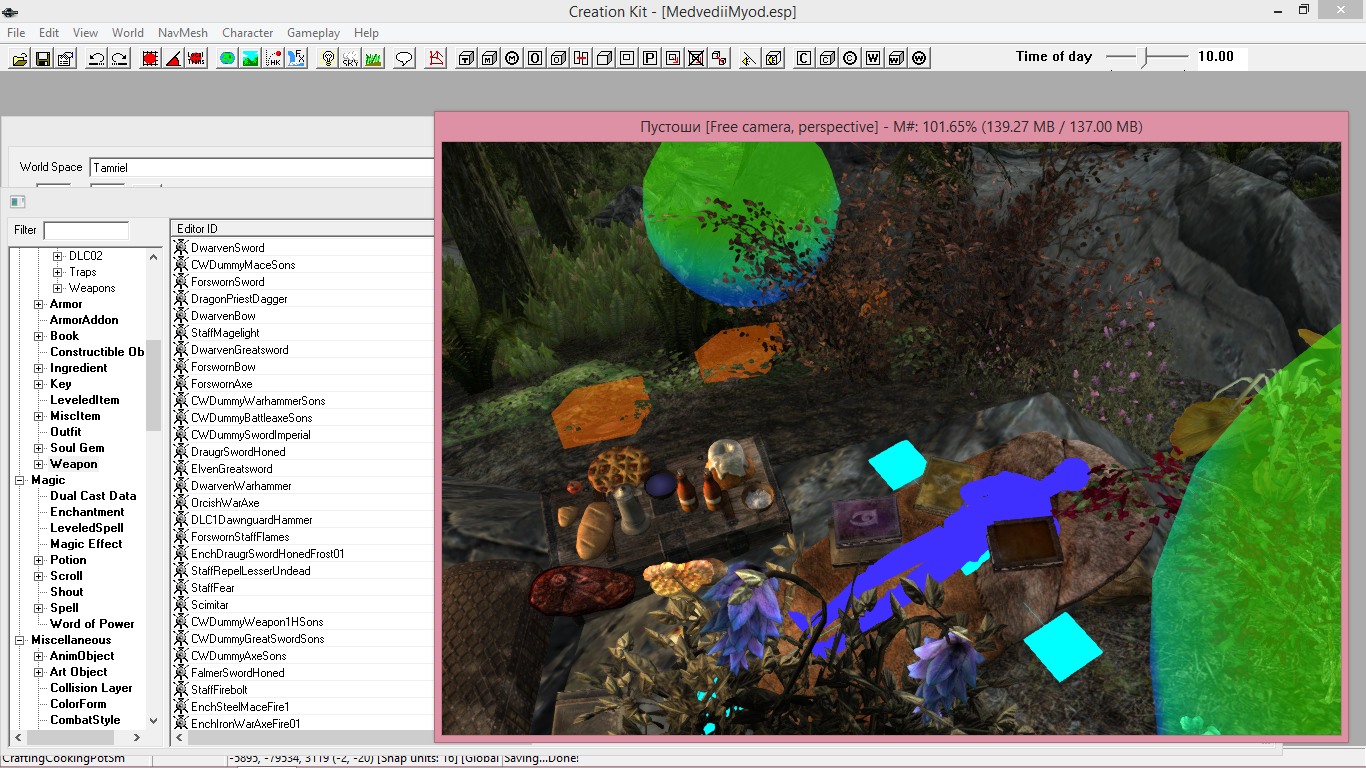Click the red Snap to grid icon

(x=150, y=59)
